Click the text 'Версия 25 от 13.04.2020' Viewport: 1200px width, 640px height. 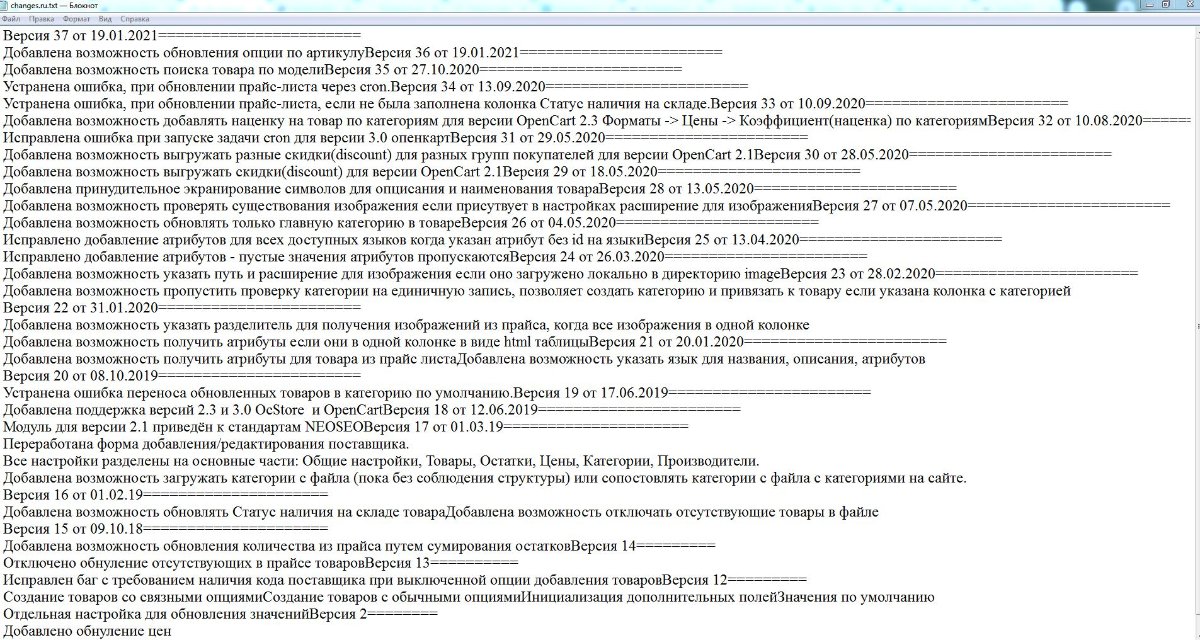723,239
